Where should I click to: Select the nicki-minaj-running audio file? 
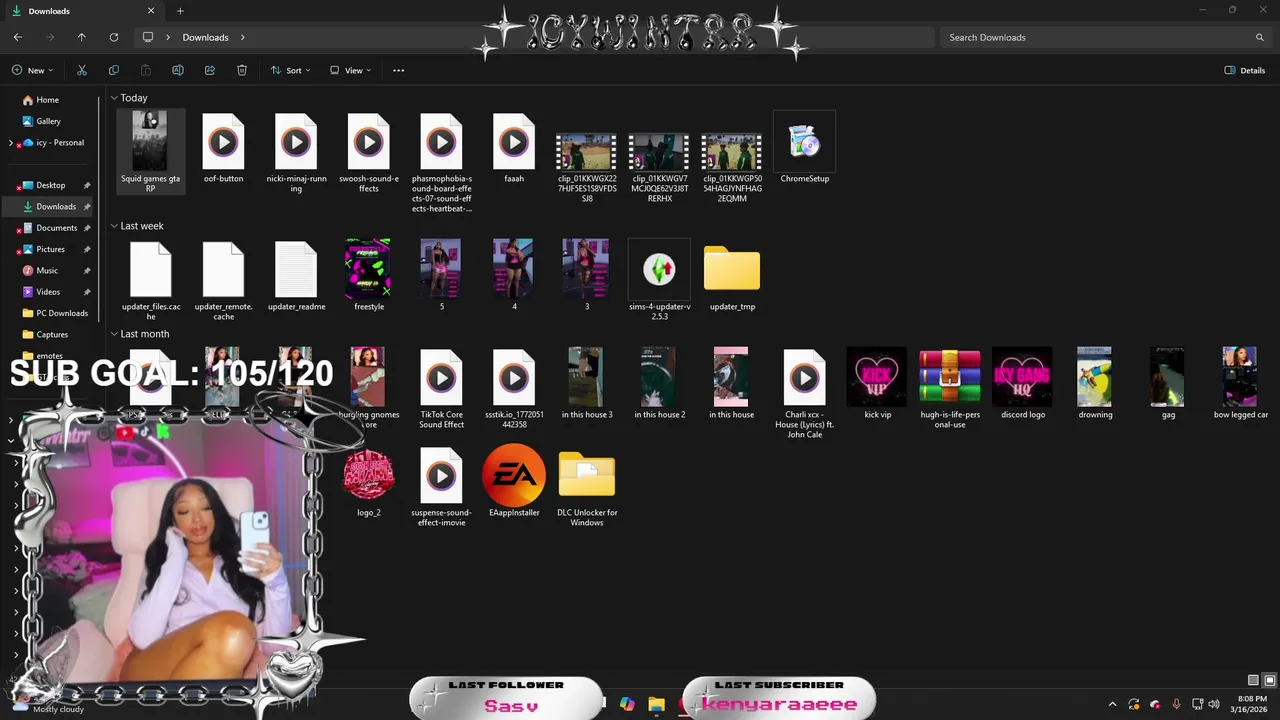coord(296,152)
